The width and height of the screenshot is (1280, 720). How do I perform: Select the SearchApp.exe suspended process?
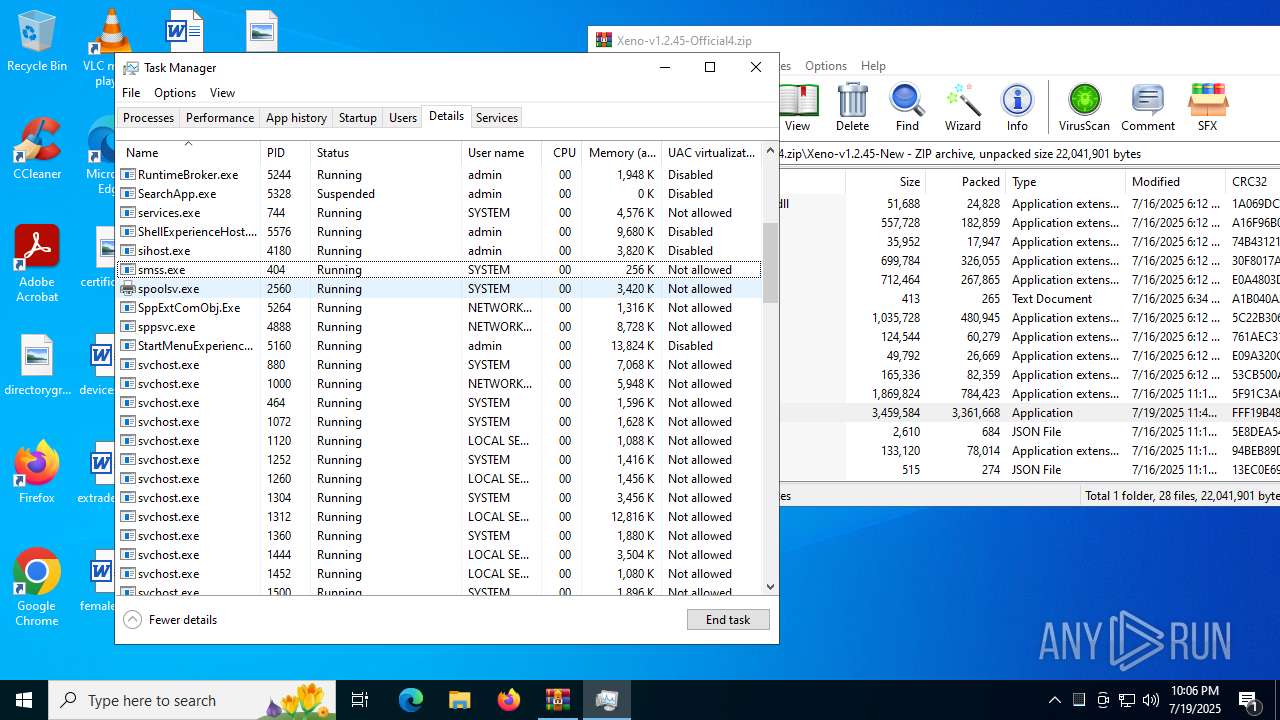click(439, 194)
